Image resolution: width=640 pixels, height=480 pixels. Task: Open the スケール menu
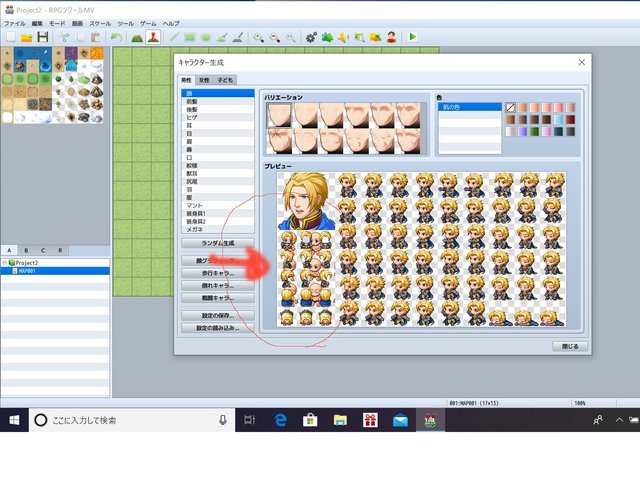pos(100,23)
